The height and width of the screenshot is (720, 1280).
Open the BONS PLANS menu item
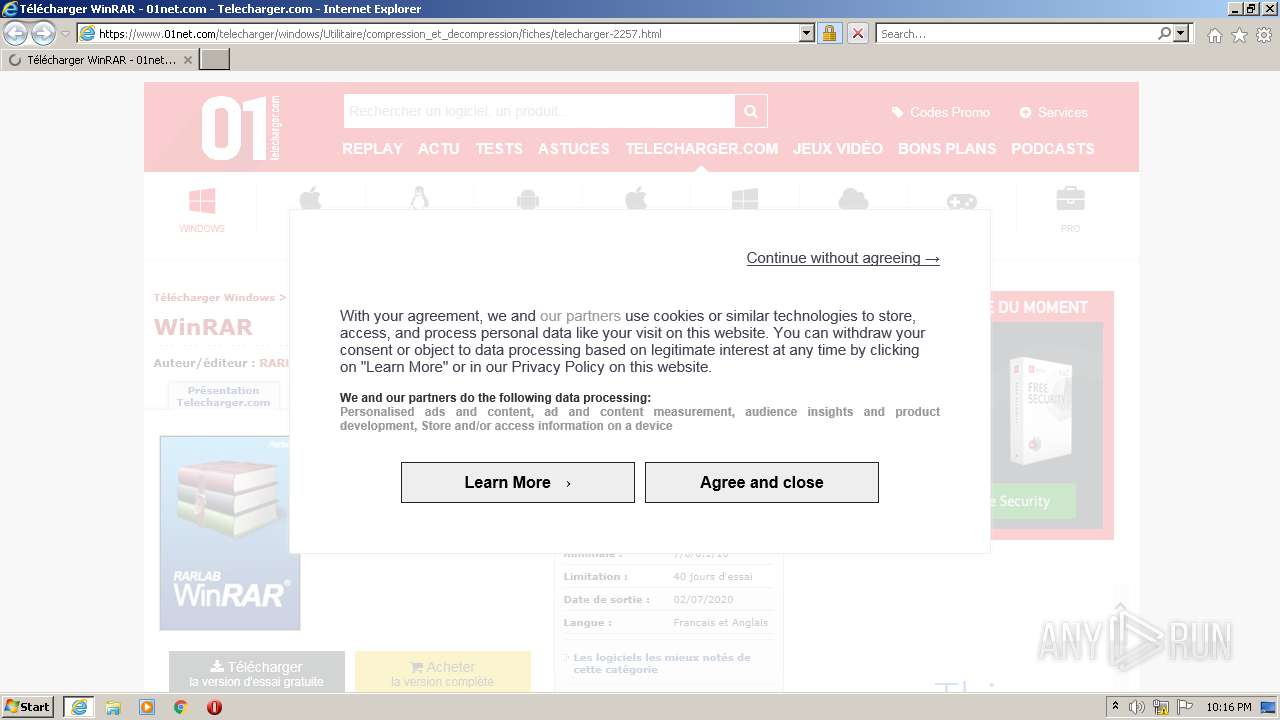click(947, 149)
